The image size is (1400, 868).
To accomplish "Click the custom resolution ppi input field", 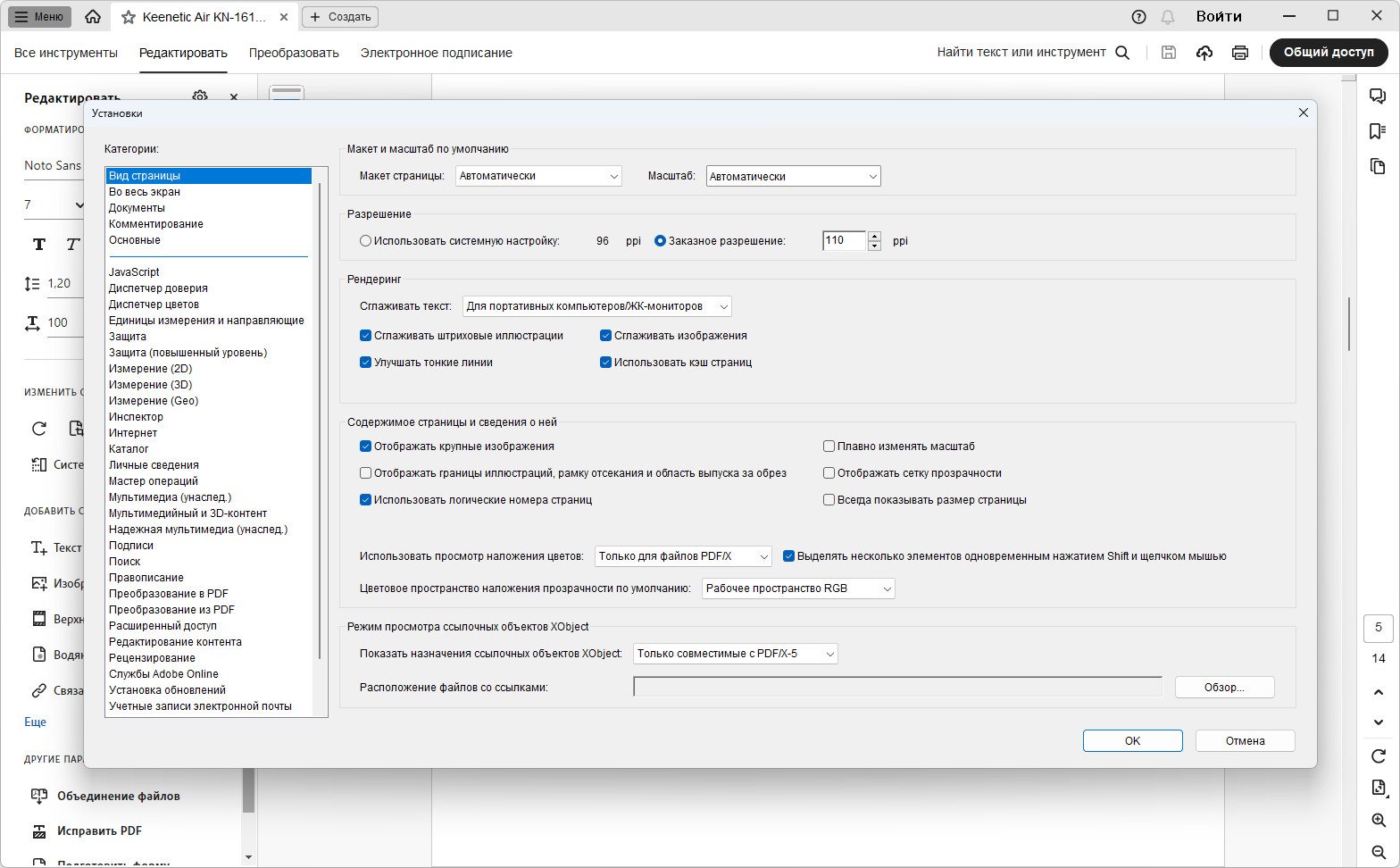I will pyautogui.click(x=844, y=240).
